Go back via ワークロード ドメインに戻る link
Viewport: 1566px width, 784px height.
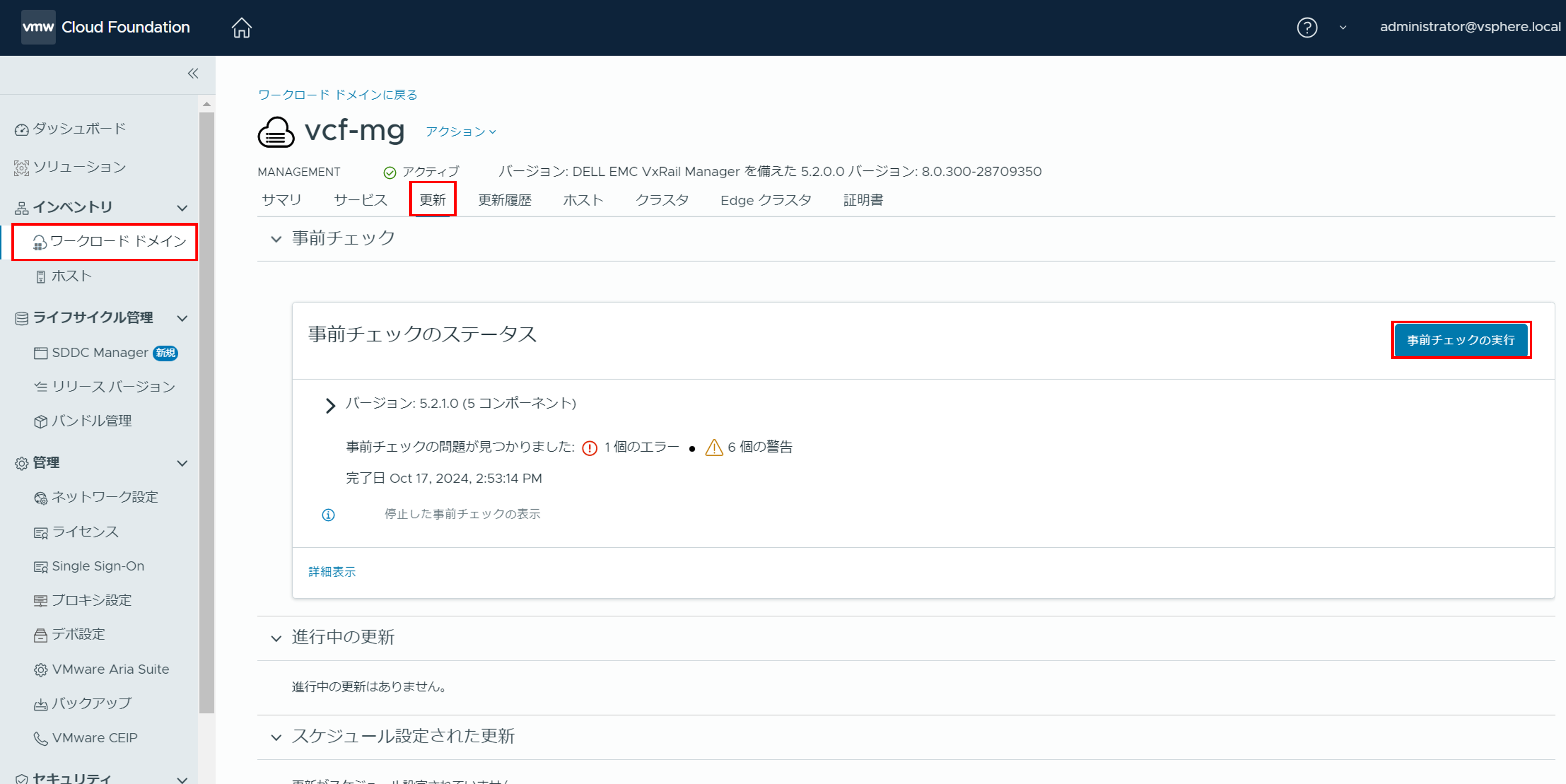pyautogui.click(x=337, y=94)
